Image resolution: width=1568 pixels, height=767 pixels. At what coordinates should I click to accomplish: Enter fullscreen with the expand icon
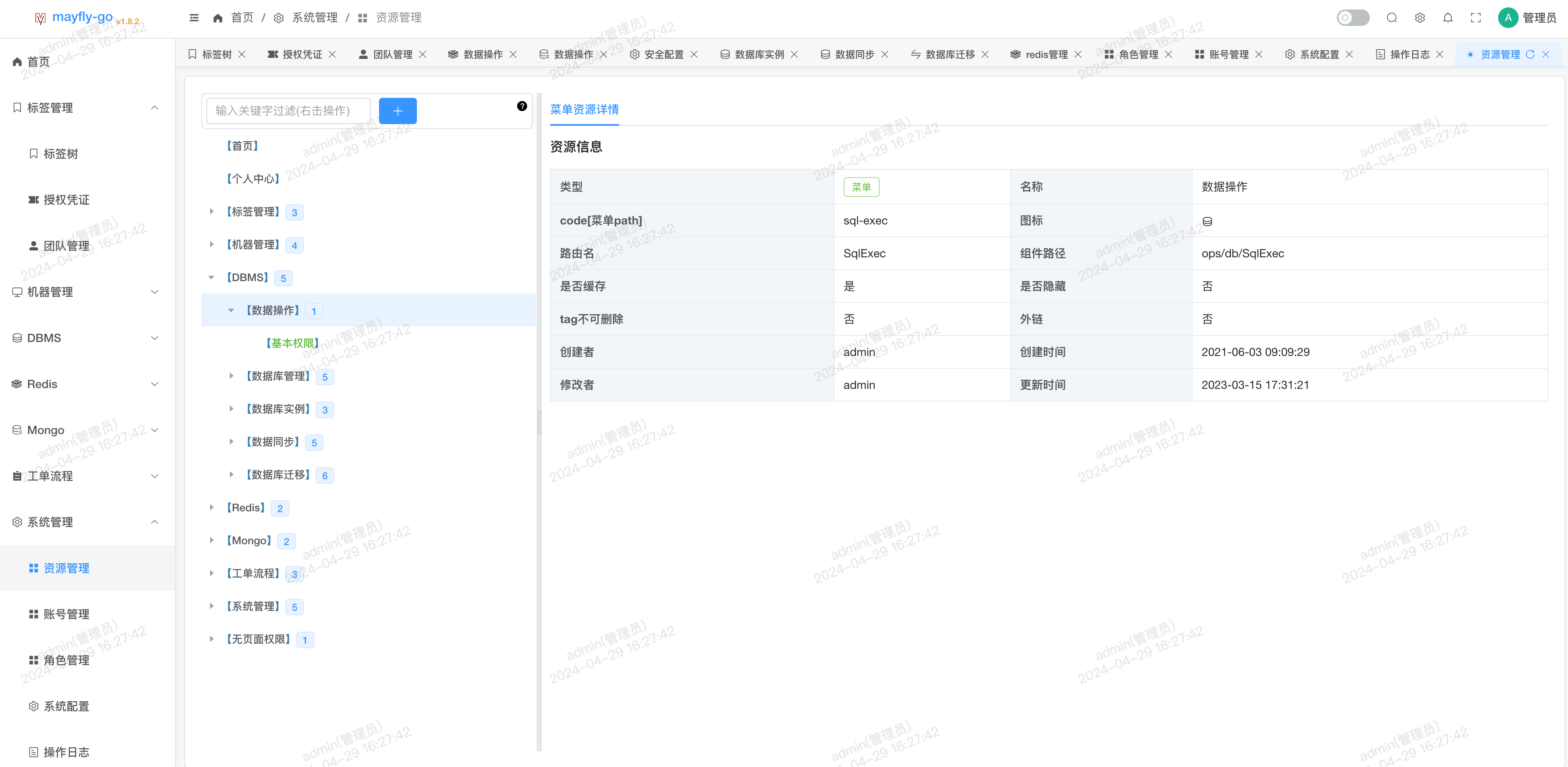click(1475, 18)
